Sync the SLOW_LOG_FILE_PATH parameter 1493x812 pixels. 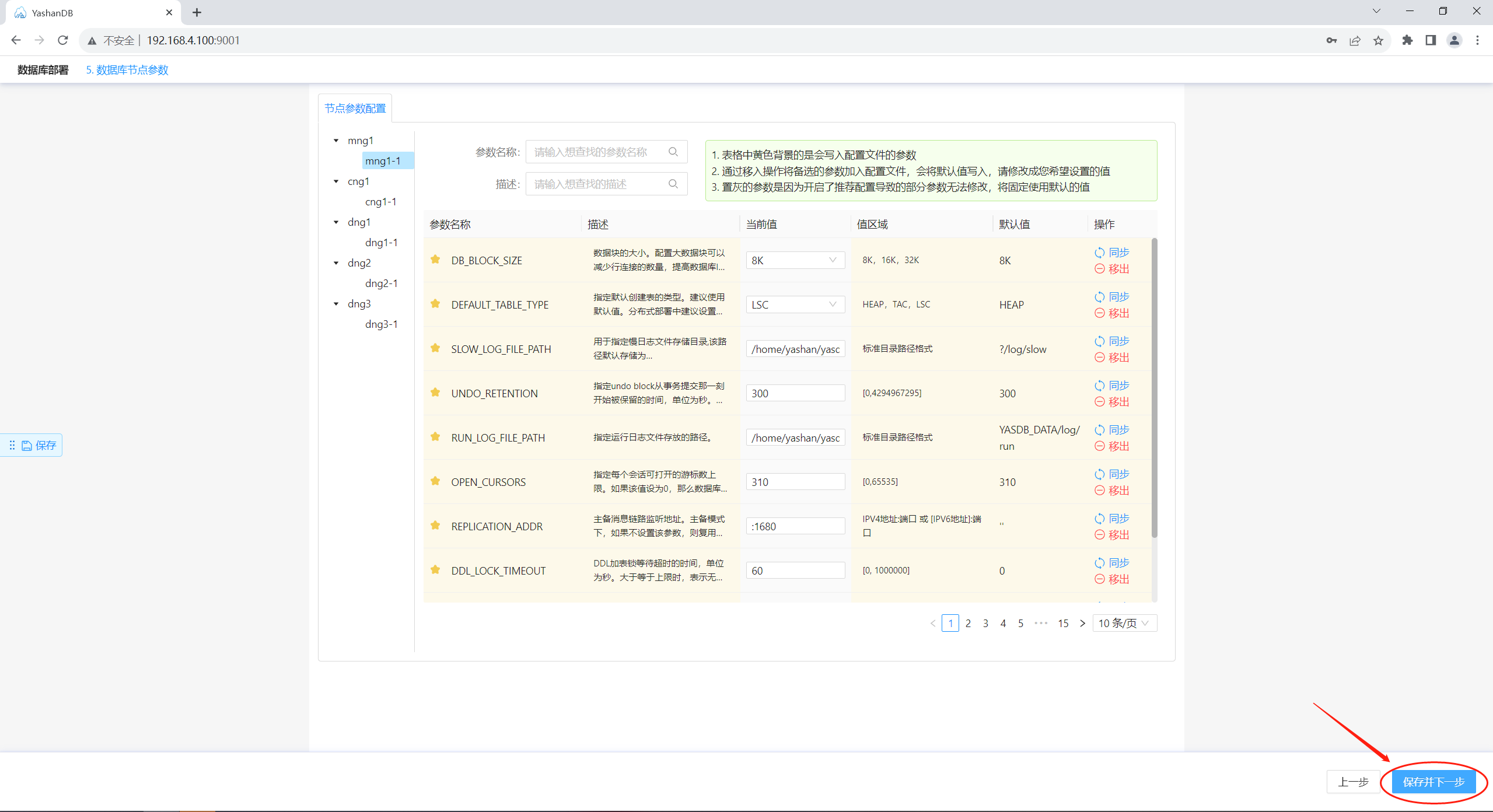pos(1112,341)
